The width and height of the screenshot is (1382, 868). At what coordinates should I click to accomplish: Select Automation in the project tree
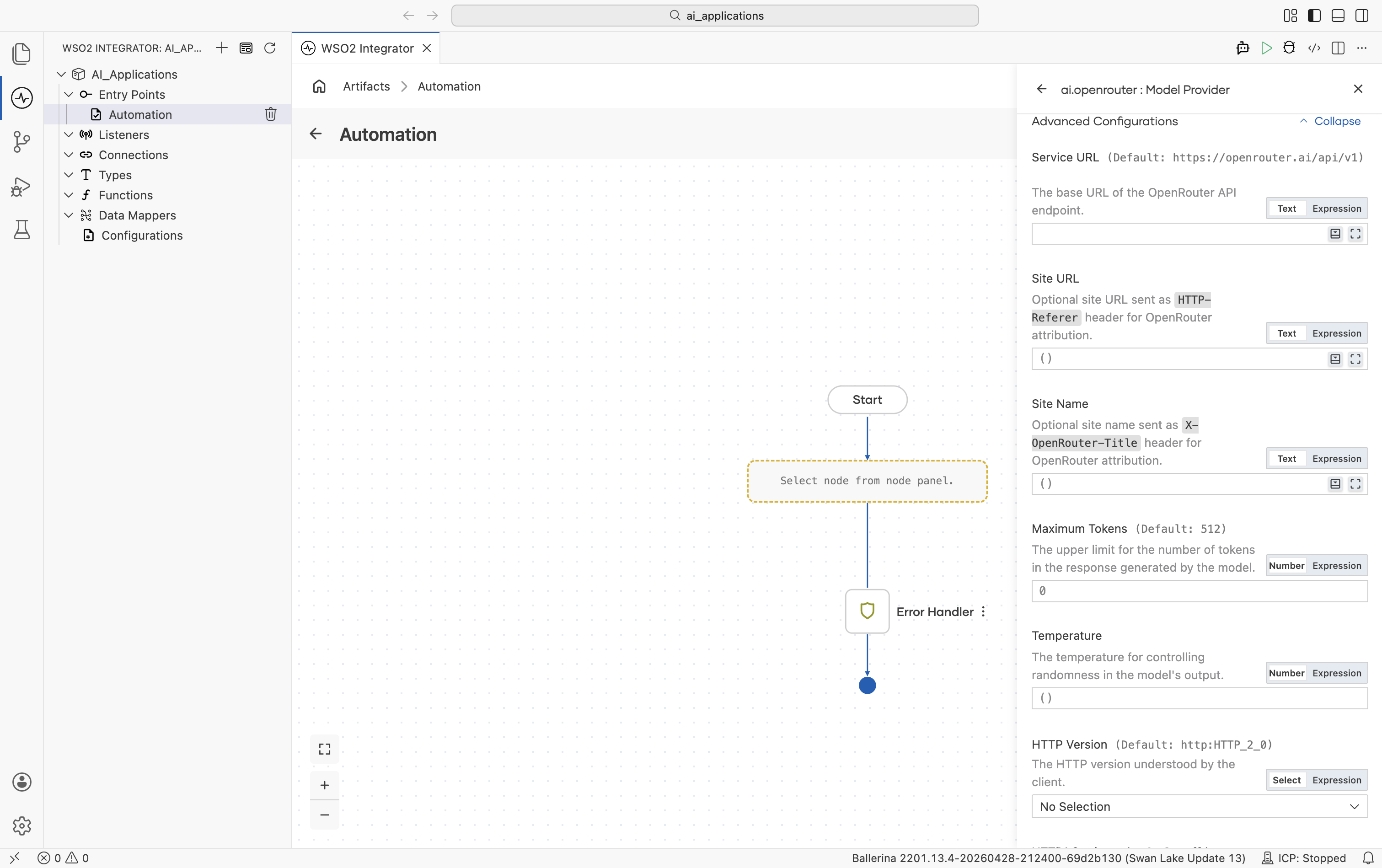[x=140, y=114]
